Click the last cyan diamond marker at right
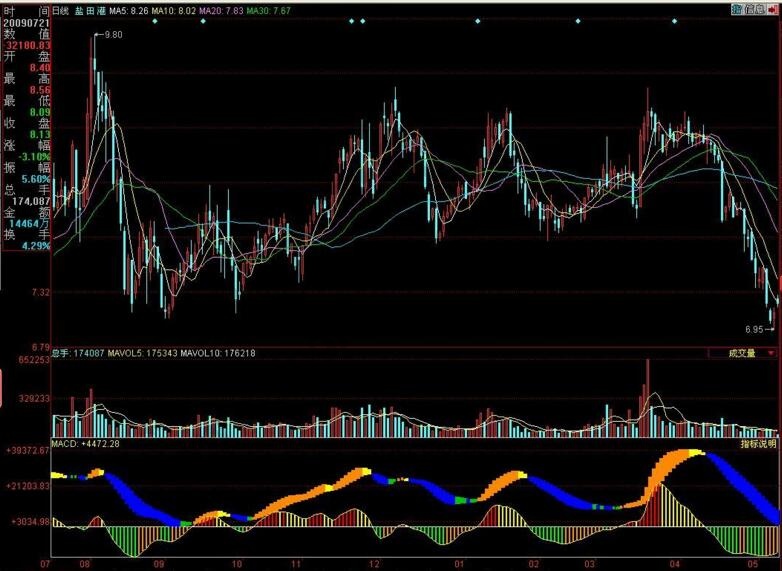Viewport: 782px width, 571px height. point(672,21)
